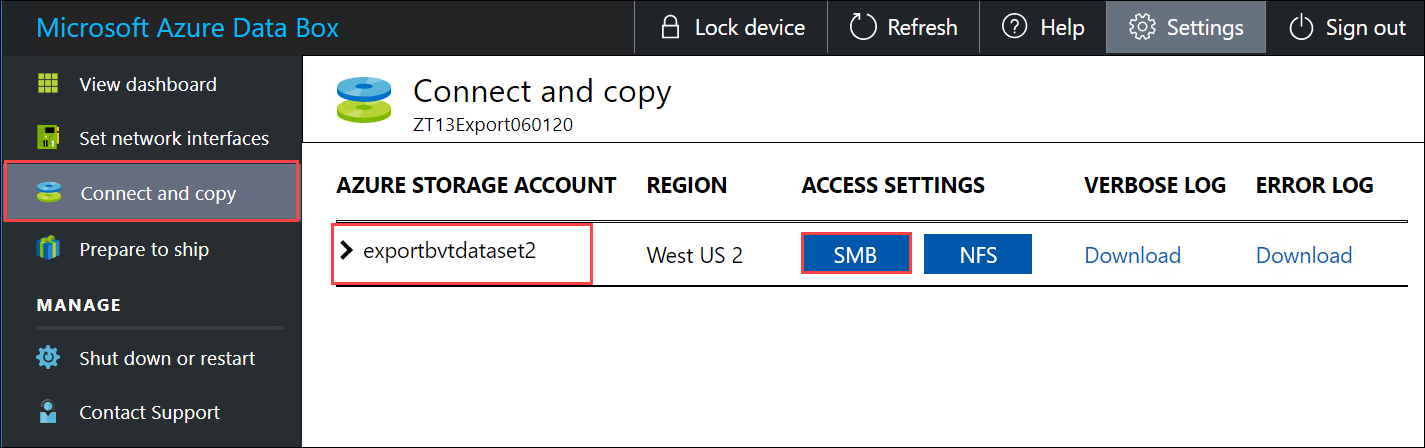Viewport: 1425px width, 448px height.
Task: Click the Shut down or restart gear icon
Action: click(x=47, y=358)
